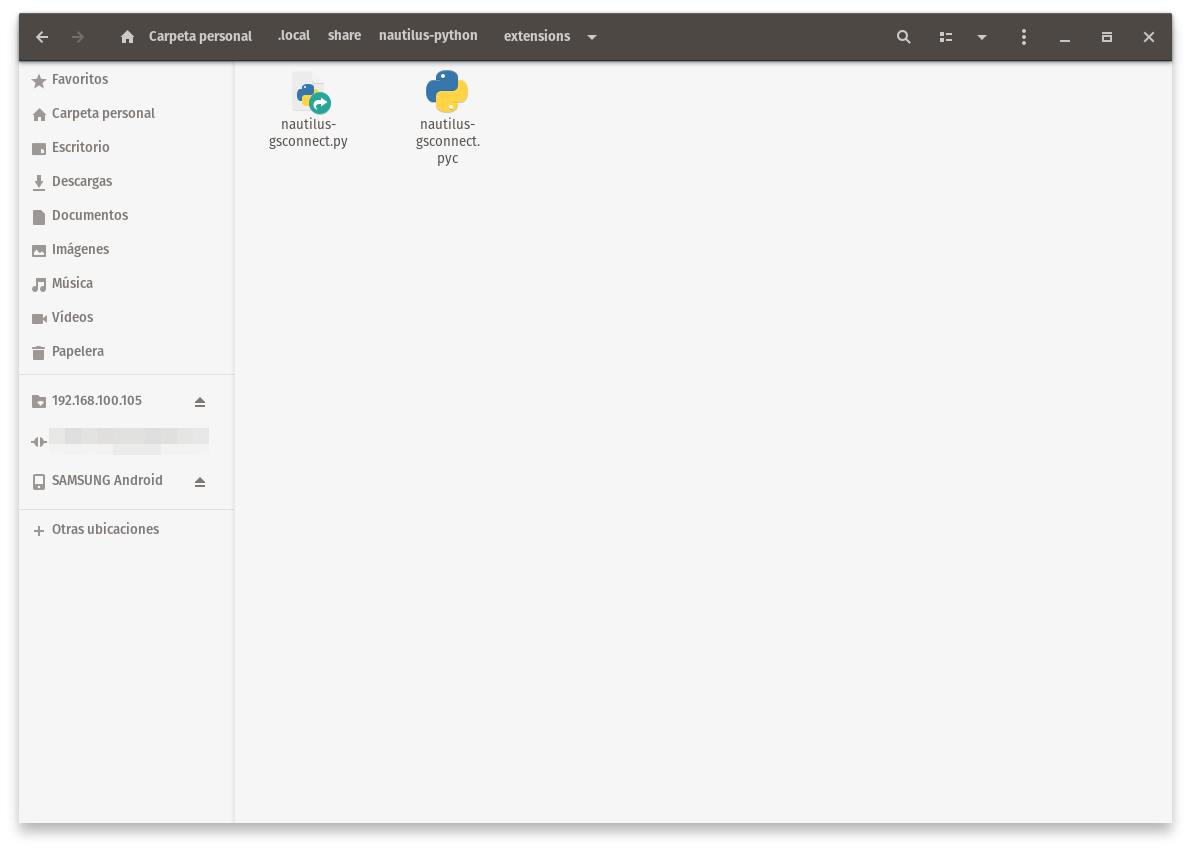
Task: Click the home icon in the header bar
Action: 127,36
